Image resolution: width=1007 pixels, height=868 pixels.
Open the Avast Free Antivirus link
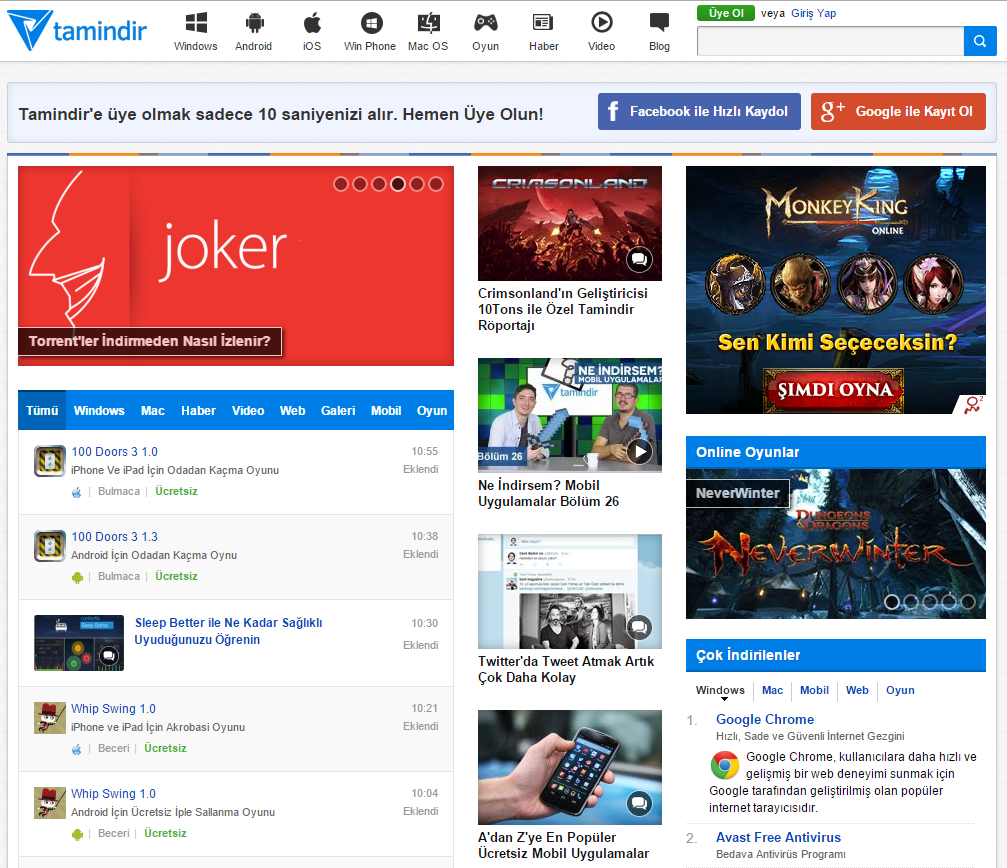[x=778, y=837]
